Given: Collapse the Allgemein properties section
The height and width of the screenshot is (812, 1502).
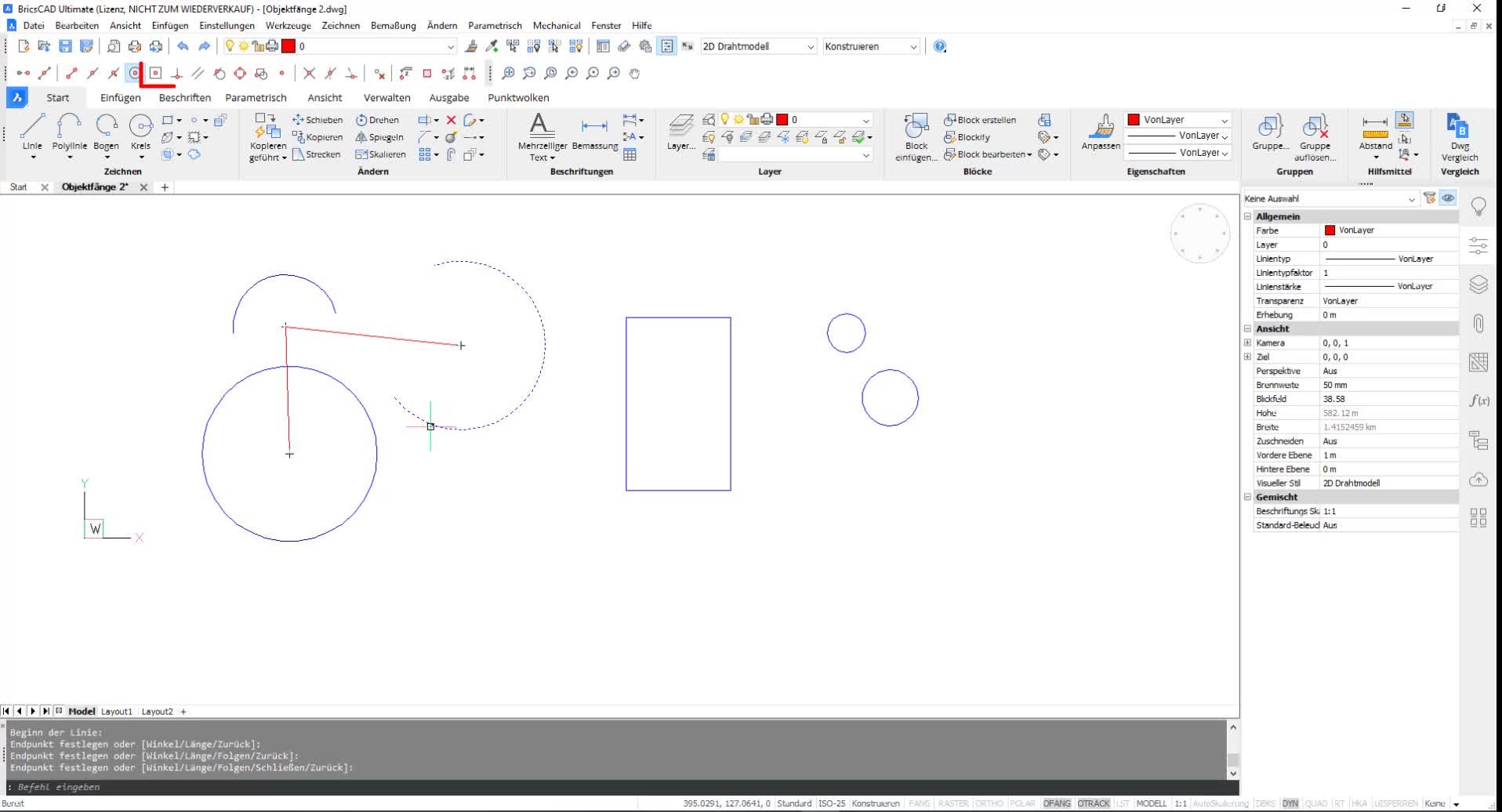Looking at the screenshot, I should [x=1247, y=216].
